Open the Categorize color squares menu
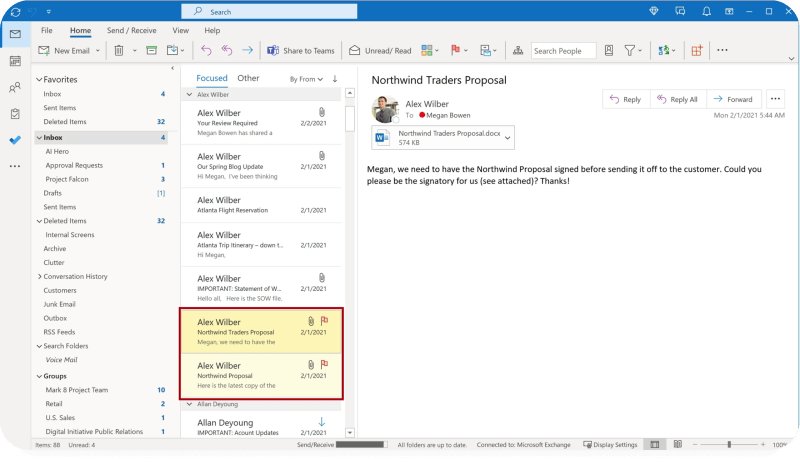This screenshot has height=466, width=800. coord(430,50)
